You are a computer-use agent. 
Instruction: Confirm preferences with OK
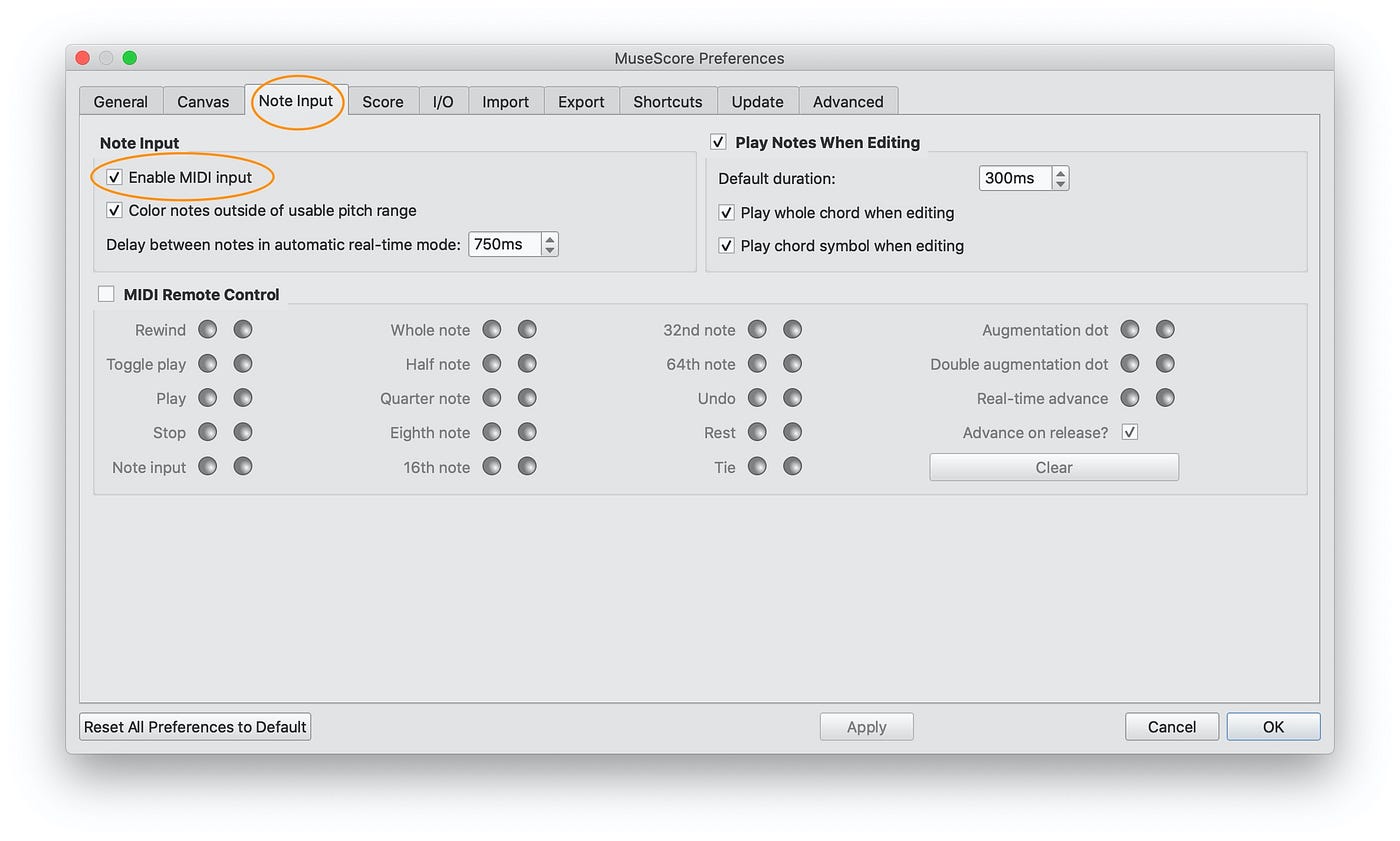click(1273, 727)
